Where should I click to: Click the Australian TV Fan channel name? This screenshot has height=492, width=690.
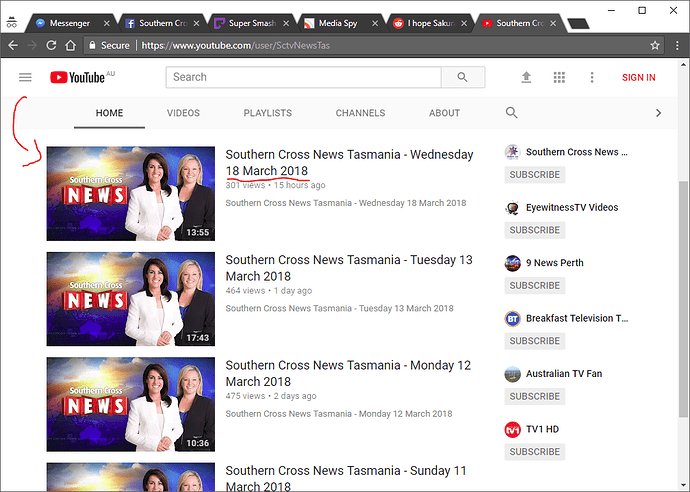564,374
